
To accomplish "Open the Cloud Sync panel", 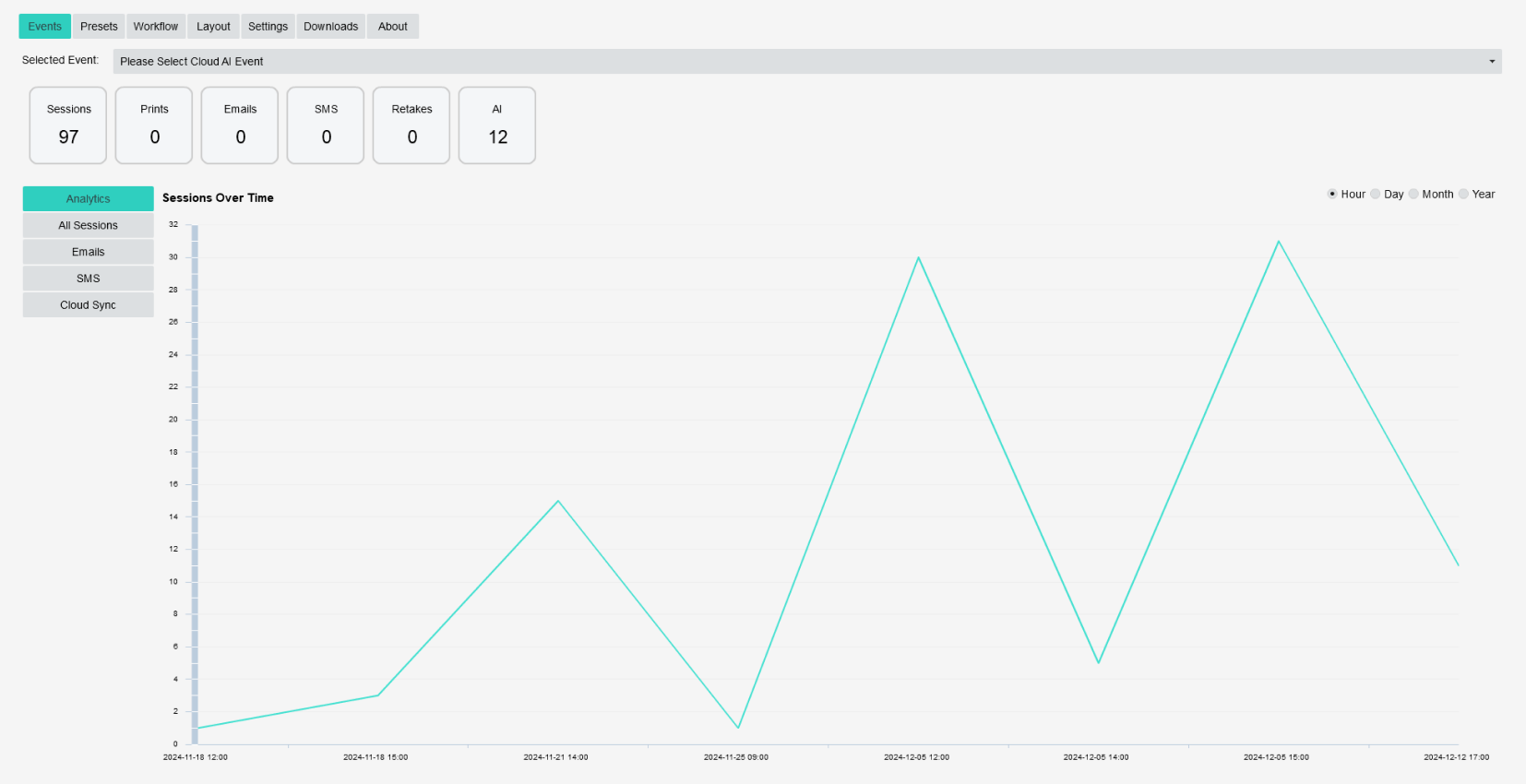I will click(x=88, y=305).
